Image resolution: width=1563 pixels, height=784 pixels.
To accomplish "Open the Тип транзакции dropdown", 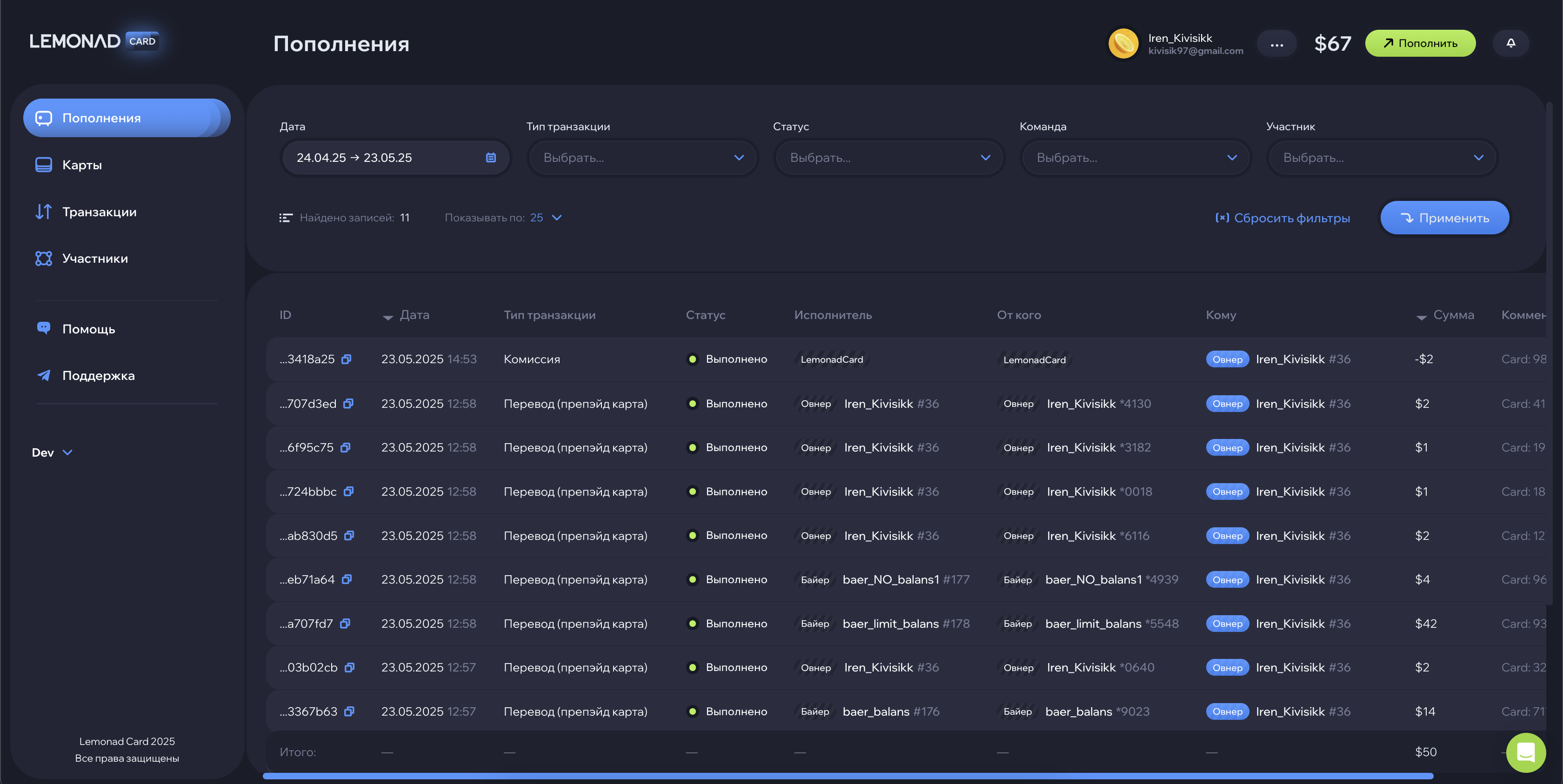I will coord(642,158).
